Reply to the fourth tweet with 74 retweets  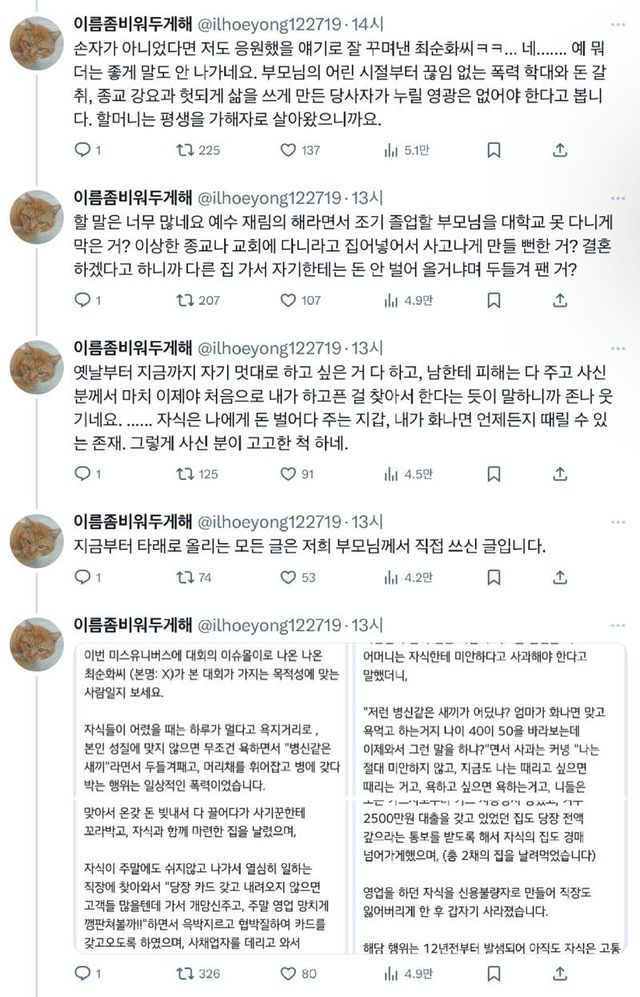84,577
